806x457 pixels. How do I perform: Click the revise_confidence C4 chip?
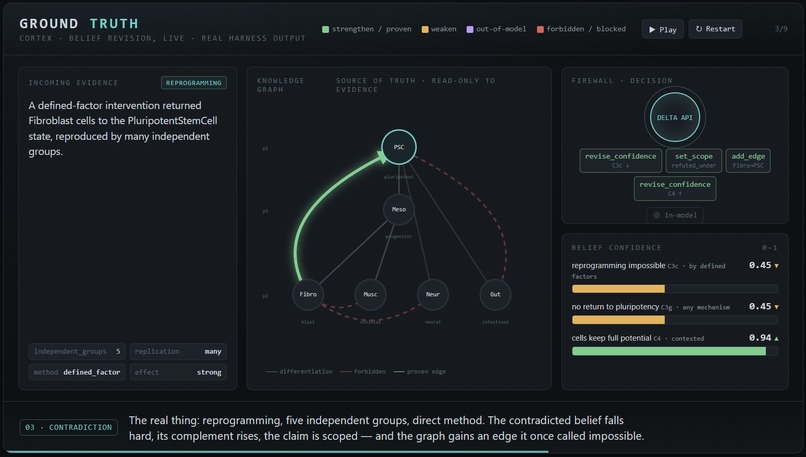click(674, 189)
